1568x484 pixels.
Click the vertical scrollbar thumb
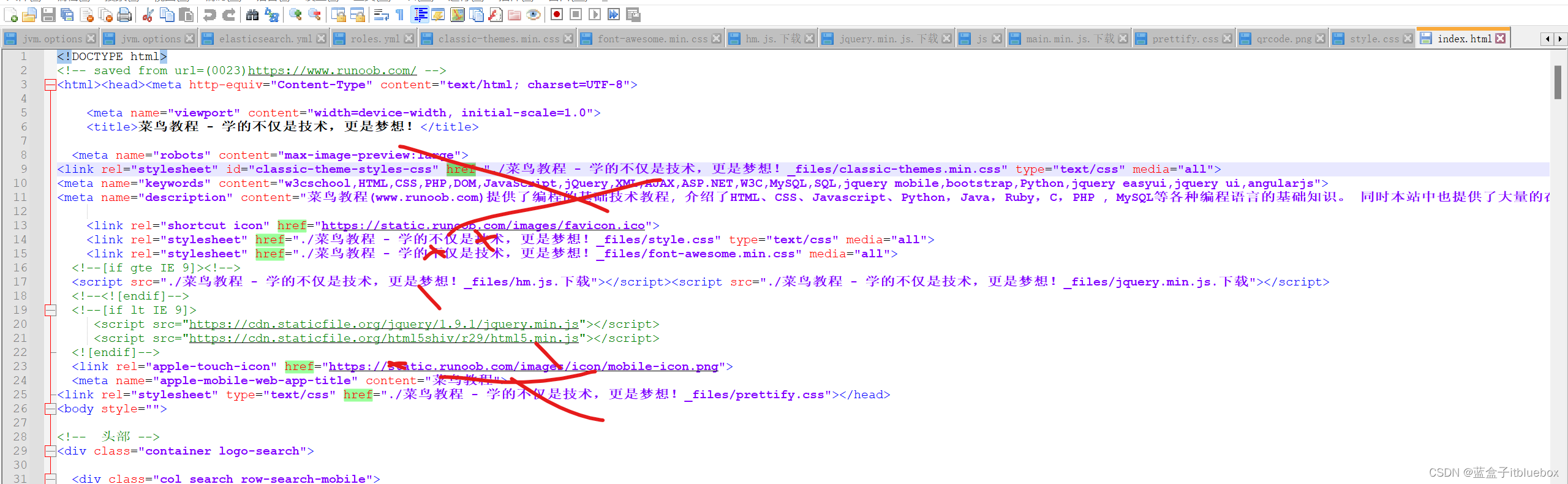(x=1558, y=81)
